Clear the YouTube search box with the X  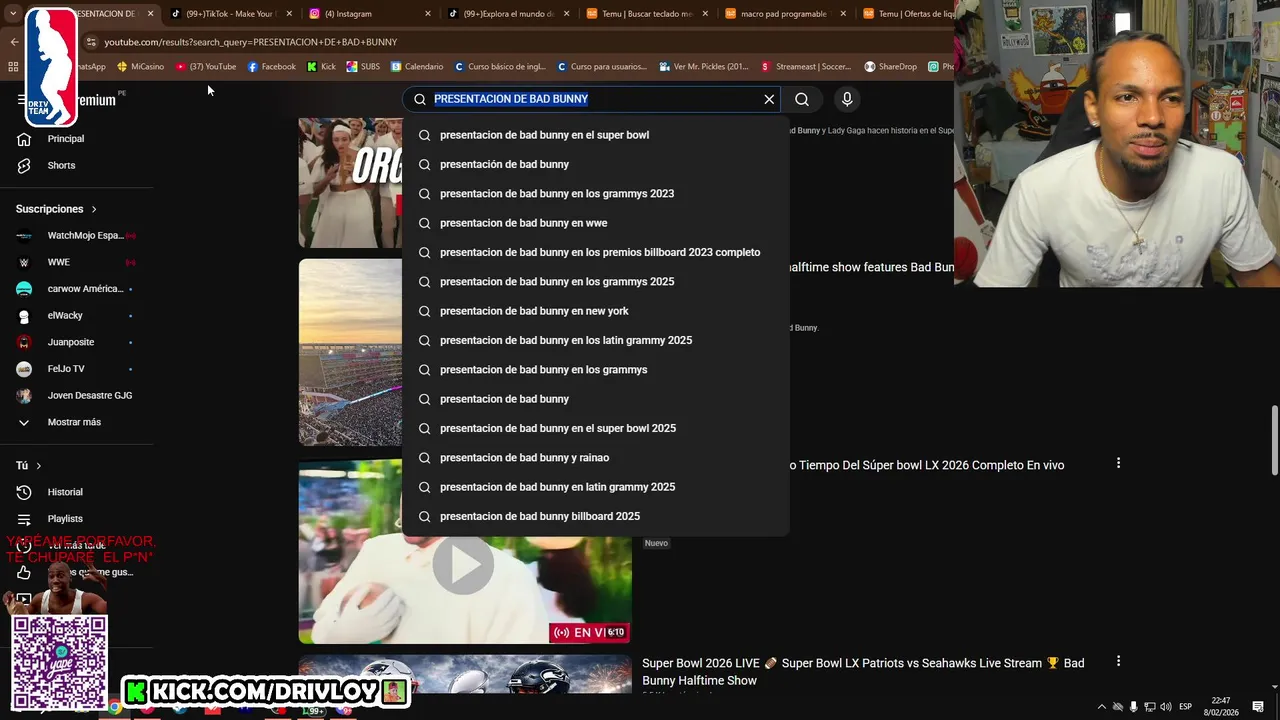tap(769, 99)
